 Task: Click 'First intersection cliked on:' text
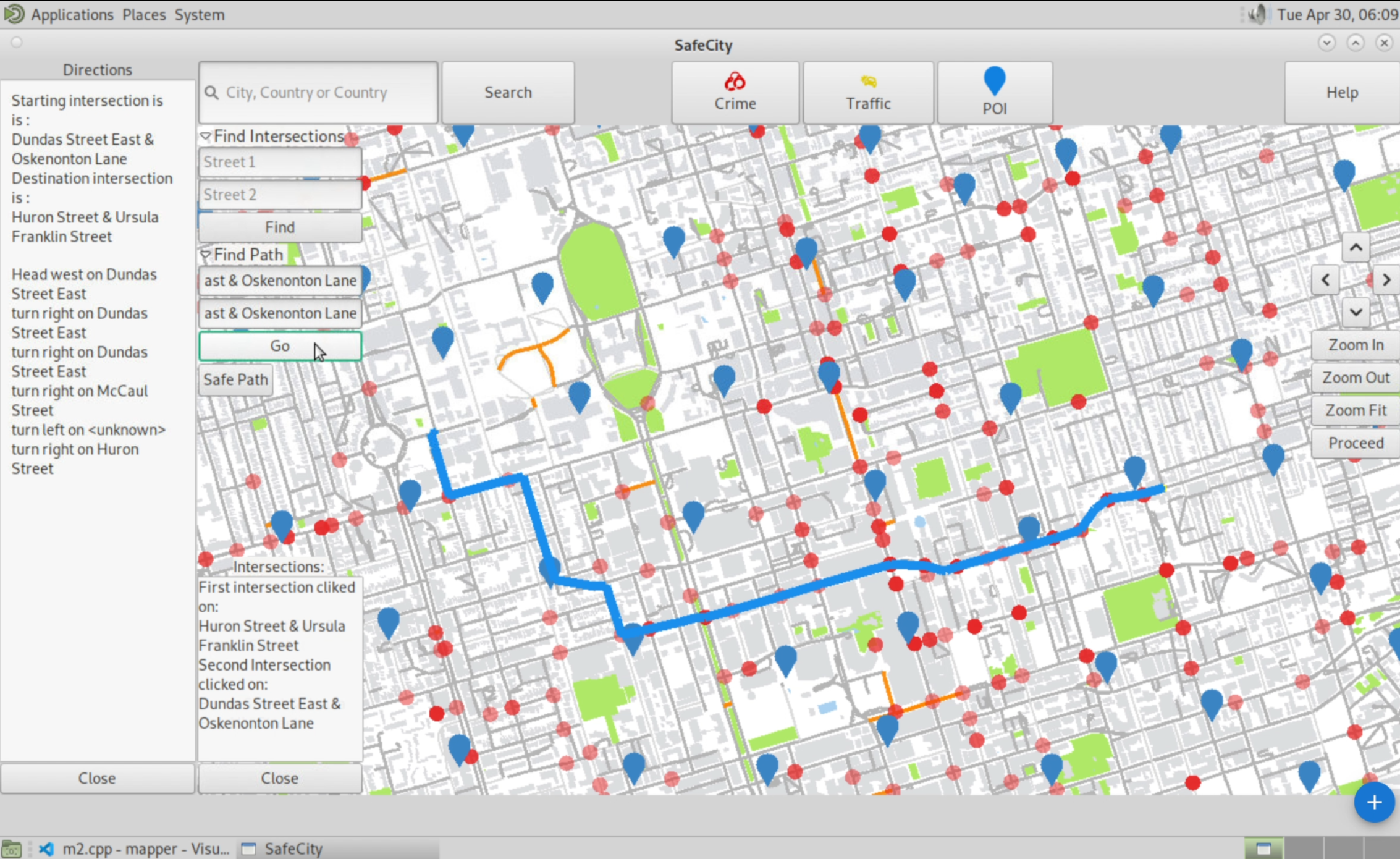[276, 596]
